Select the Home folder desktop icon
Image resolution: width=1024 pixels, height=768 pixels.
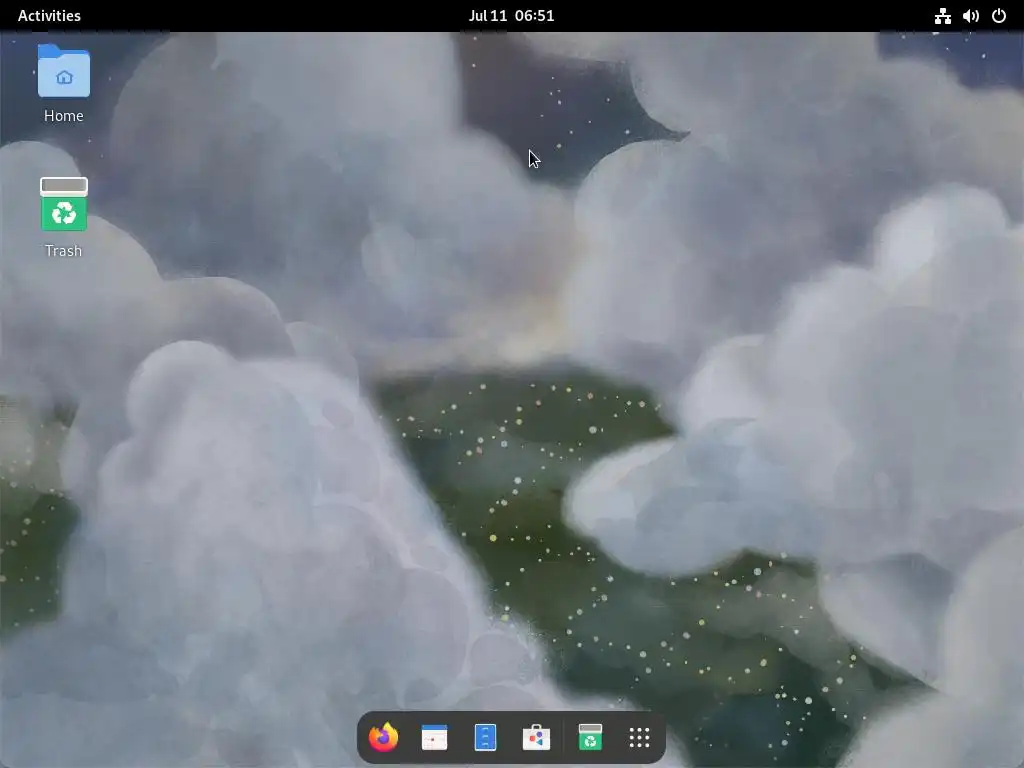63,71
